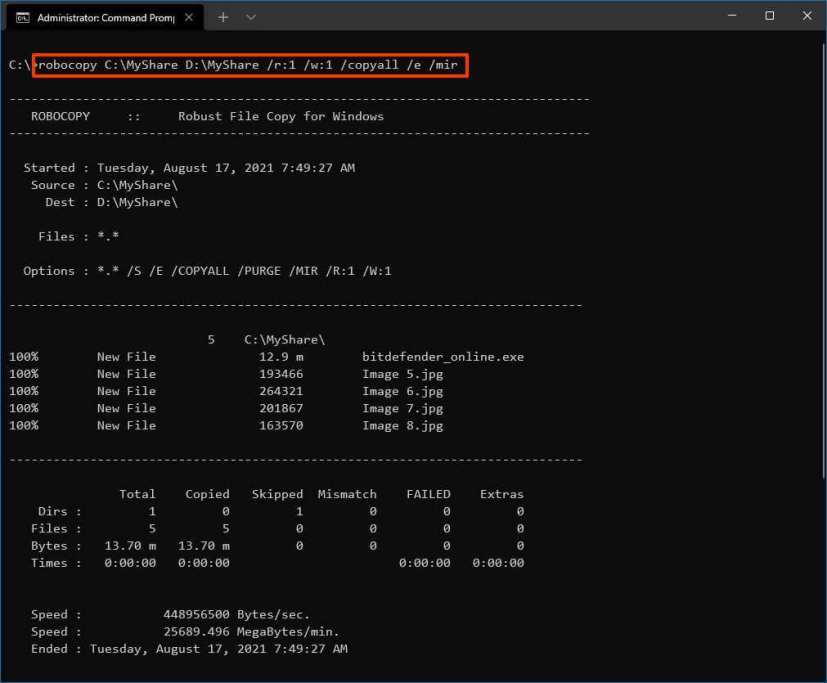
Task: Click the 'Times :' row label
Action: point(56,563)
